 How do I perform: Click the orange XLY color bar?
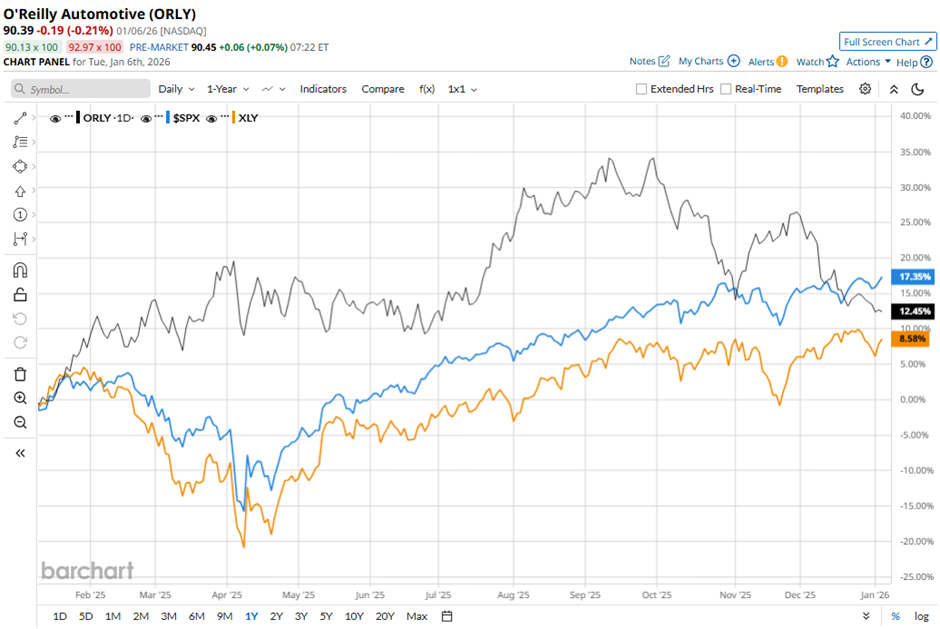233,118
